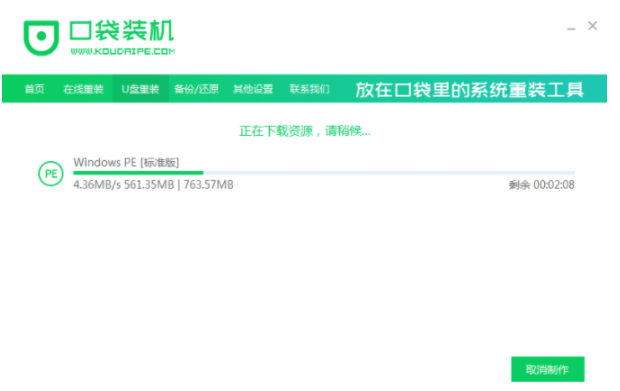The height and width of the screenshot is (391, 620).
Task: Minimize the 口袋装机 window
Action: (571, 28)
